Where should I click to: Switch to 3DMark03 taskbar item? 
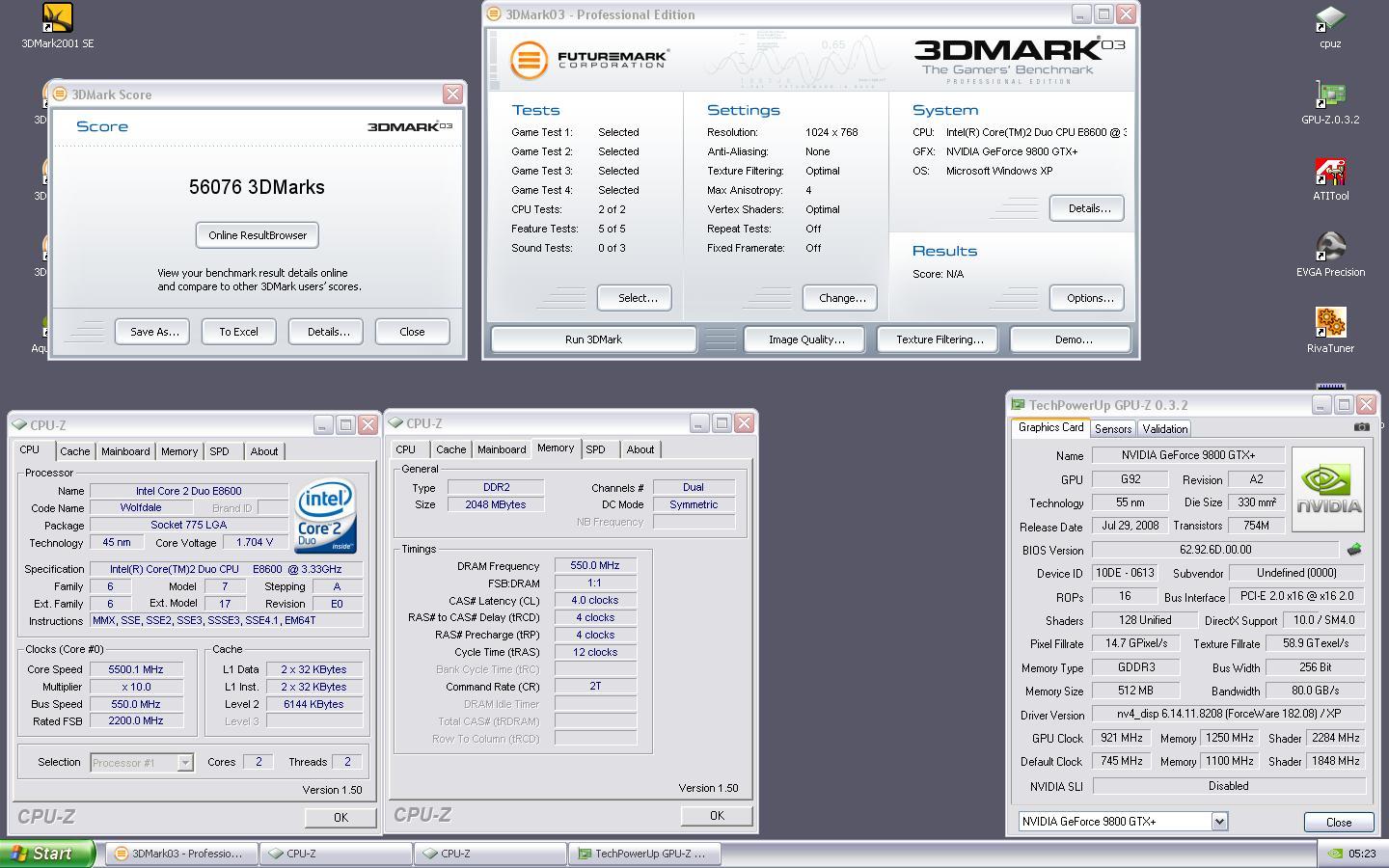(180, 854)
